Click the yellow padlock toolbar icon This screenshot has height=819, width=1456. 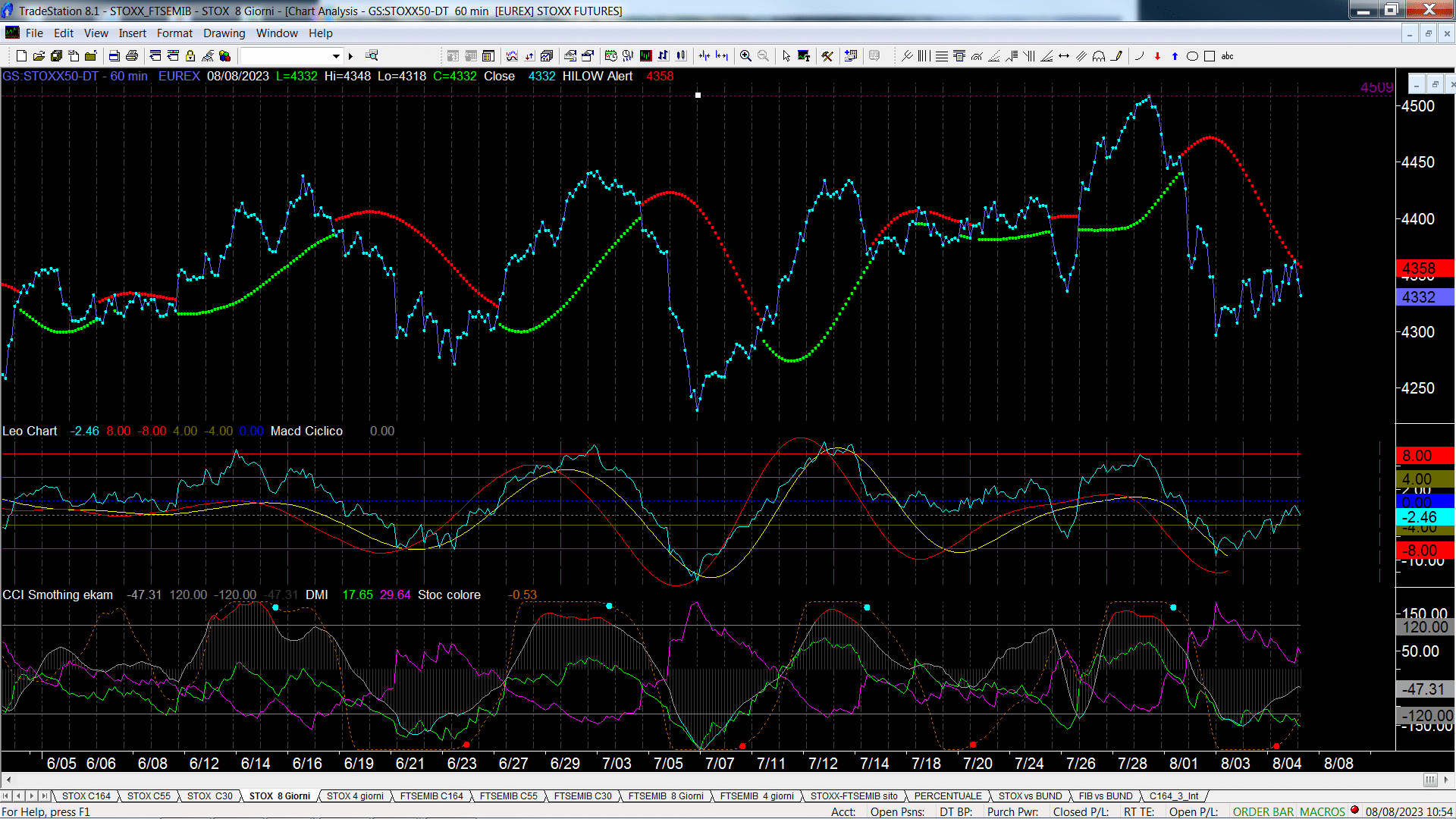[190, 56]
